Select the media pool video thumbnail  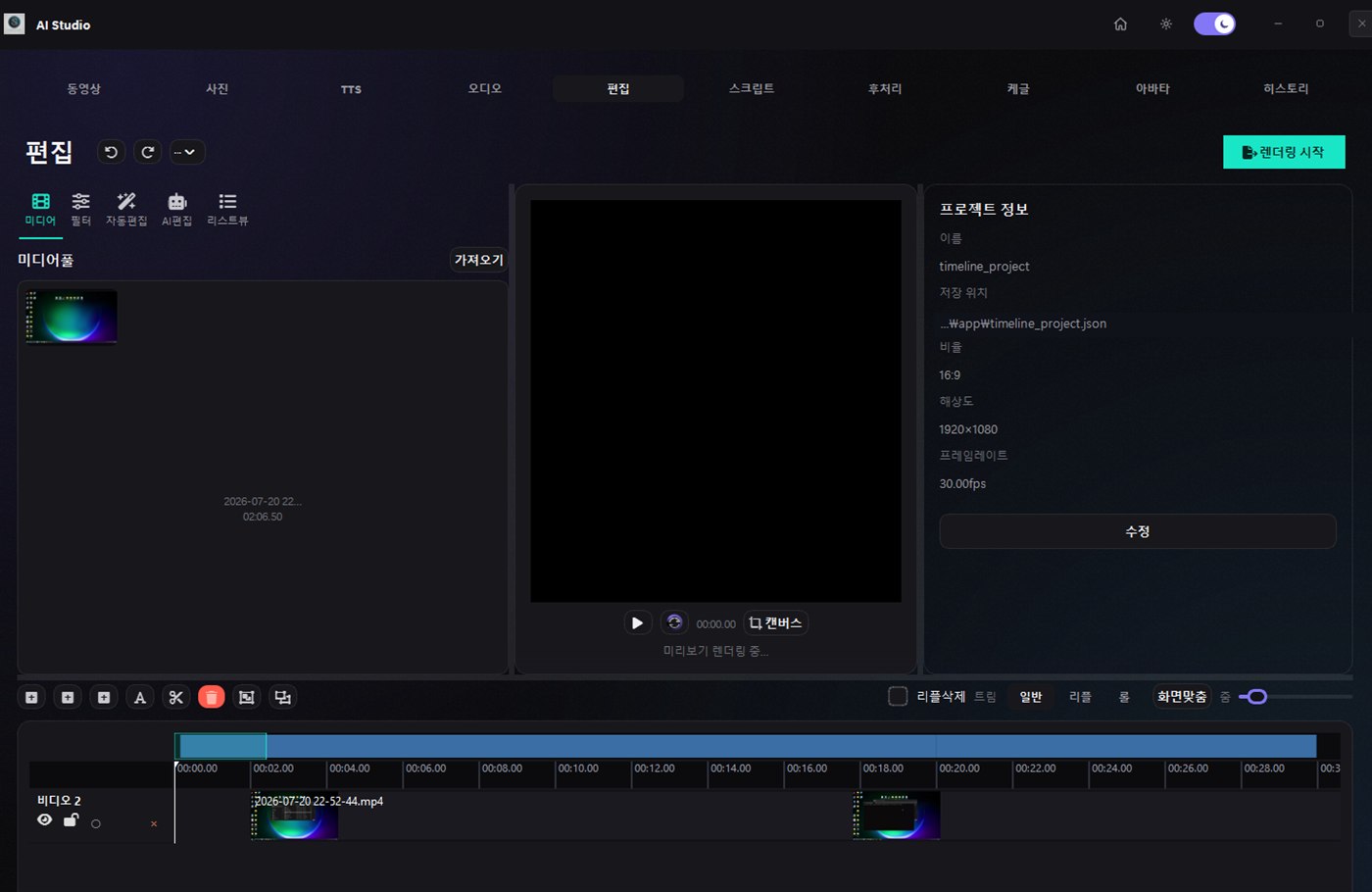click(72, 317)
